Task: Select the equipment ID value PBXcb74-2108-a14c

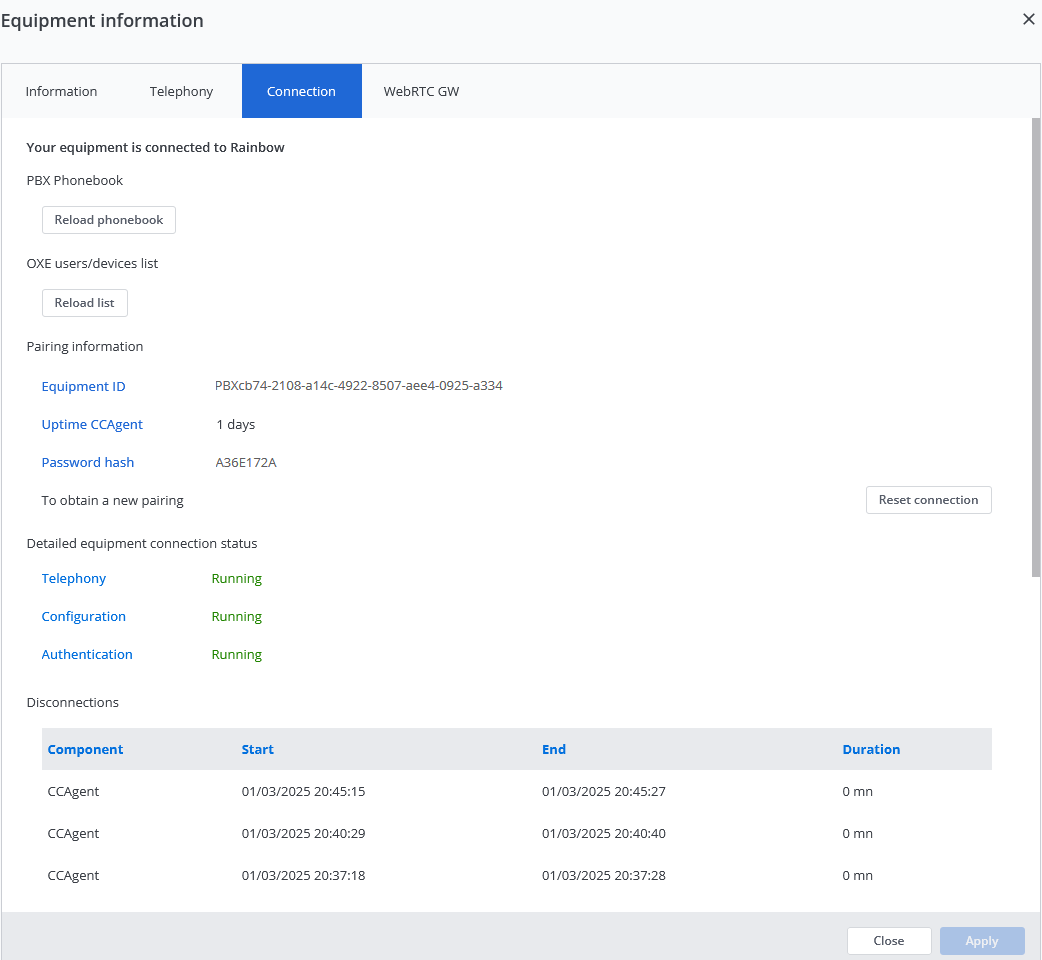Action: point(358,385)
